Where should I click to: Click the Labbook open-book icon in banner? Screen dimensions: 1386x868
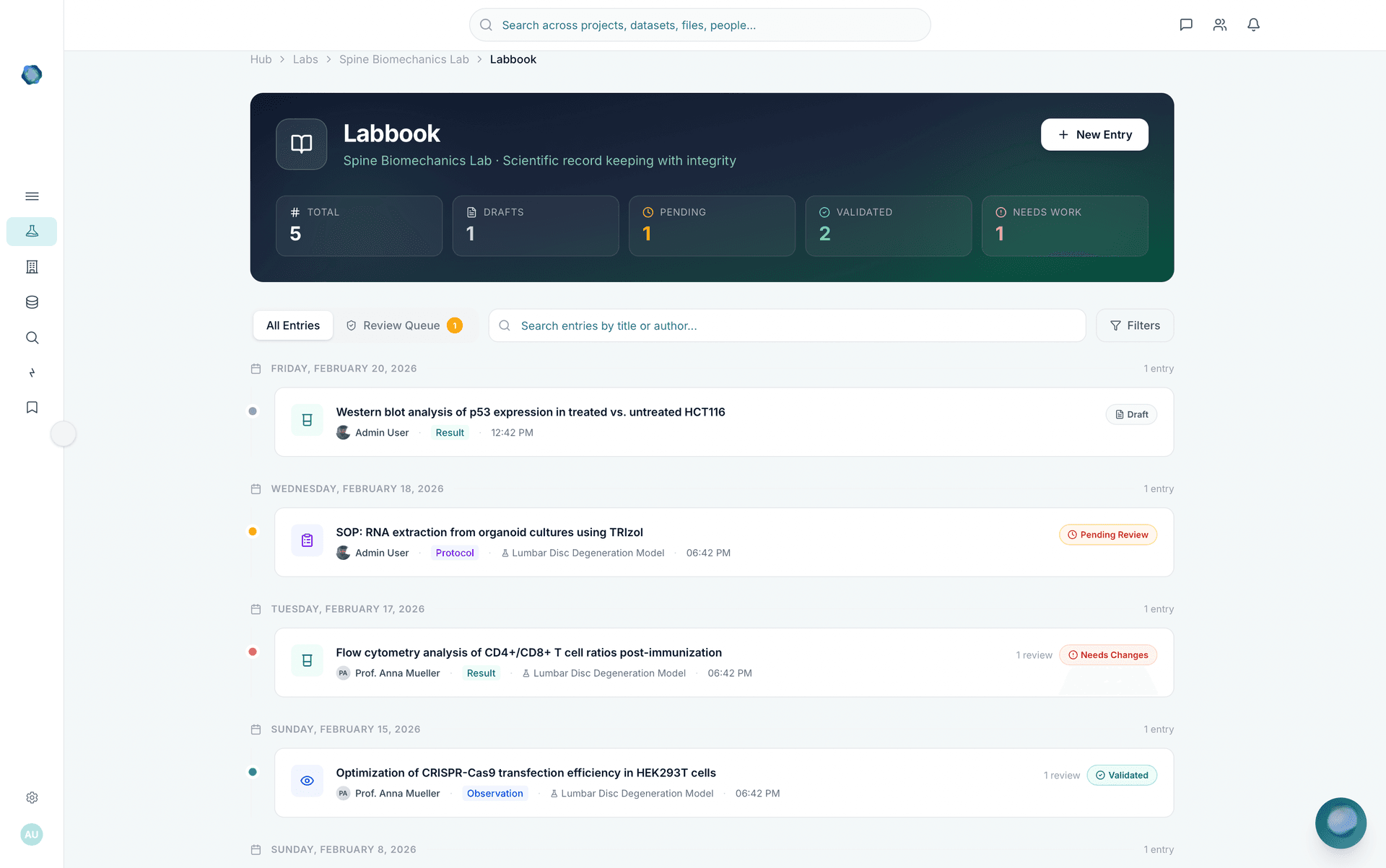pyautogui.click(x=302, y=144)
